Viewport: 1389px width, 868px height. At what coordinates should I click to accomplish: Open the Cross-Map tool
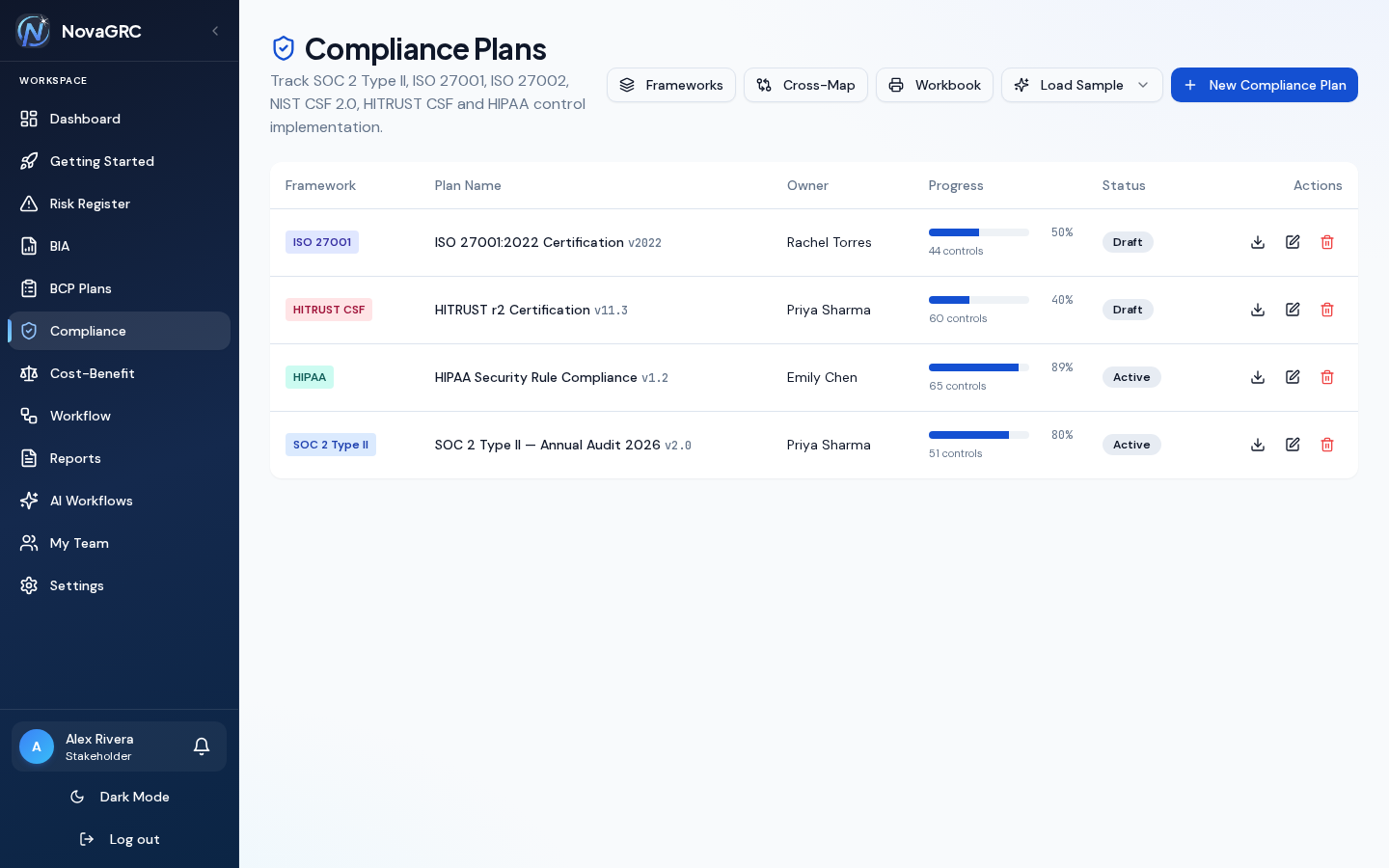805,85
